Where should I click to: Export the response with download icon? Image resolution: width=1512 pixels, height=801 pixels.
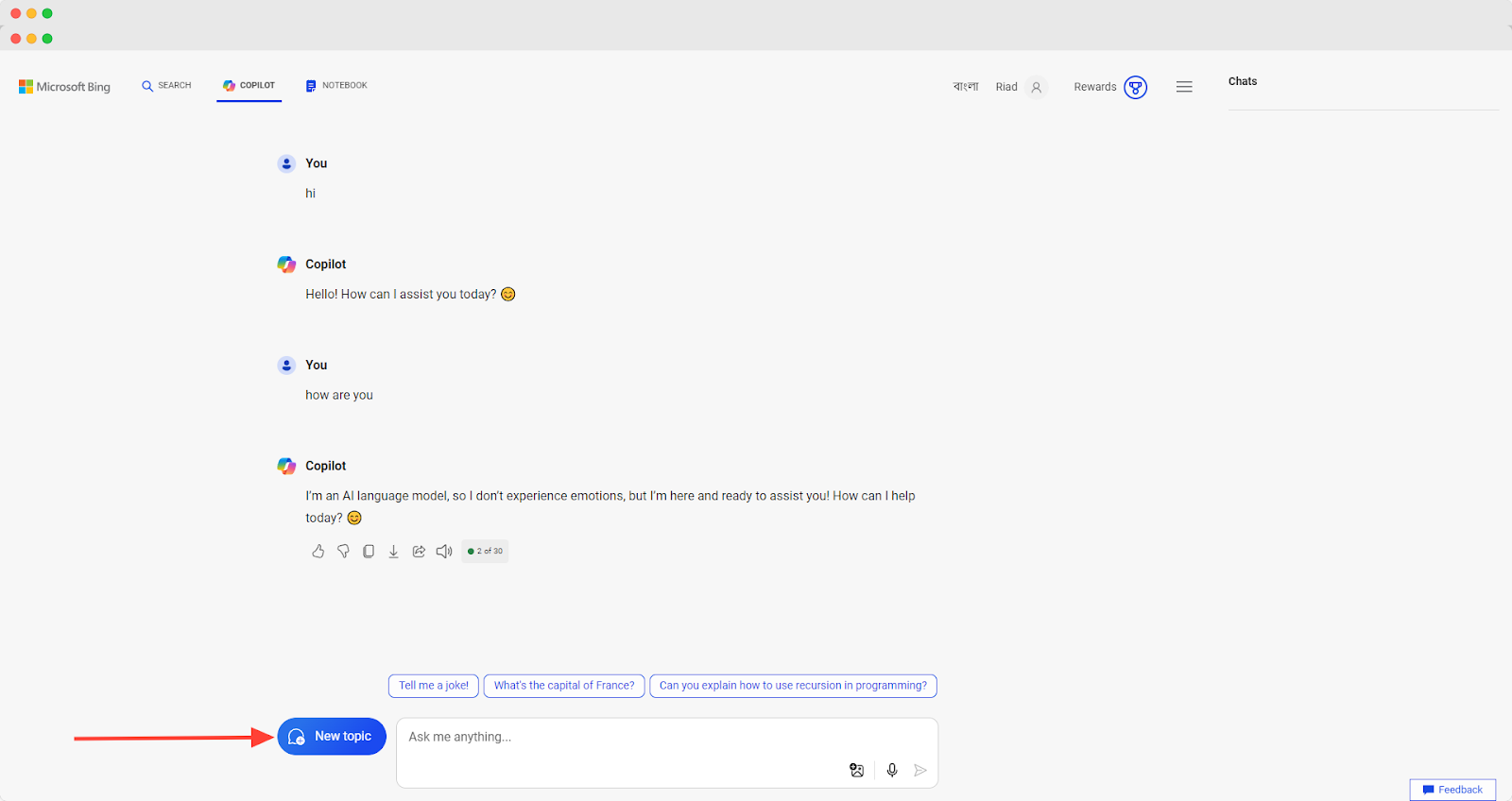pyautogui.click(x=393, y=552)
